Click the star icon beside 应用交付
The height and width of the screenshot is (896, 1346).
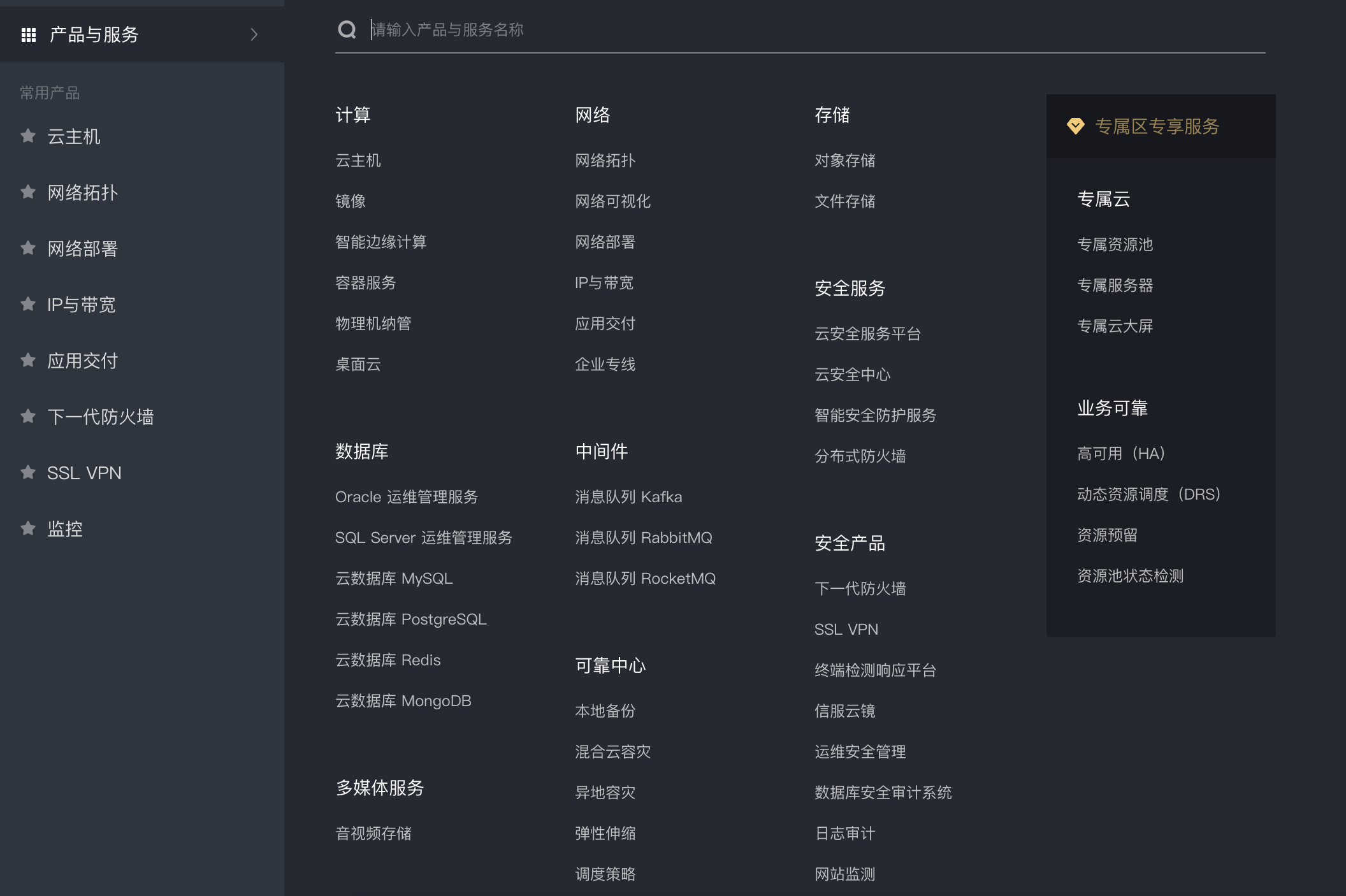tap(27, 360)
